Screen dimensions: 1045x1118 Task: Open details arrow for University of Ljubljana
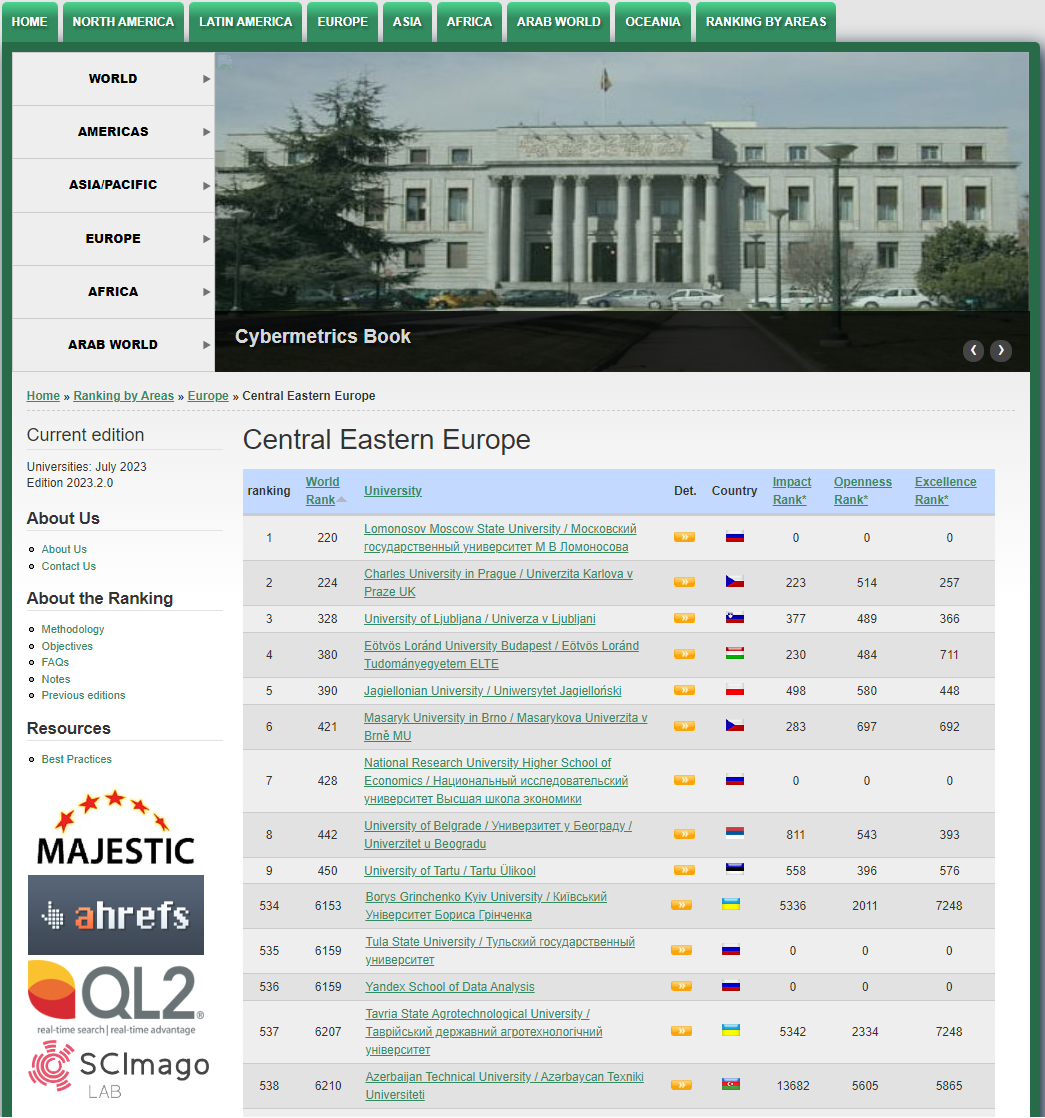(x=684, y=618)
